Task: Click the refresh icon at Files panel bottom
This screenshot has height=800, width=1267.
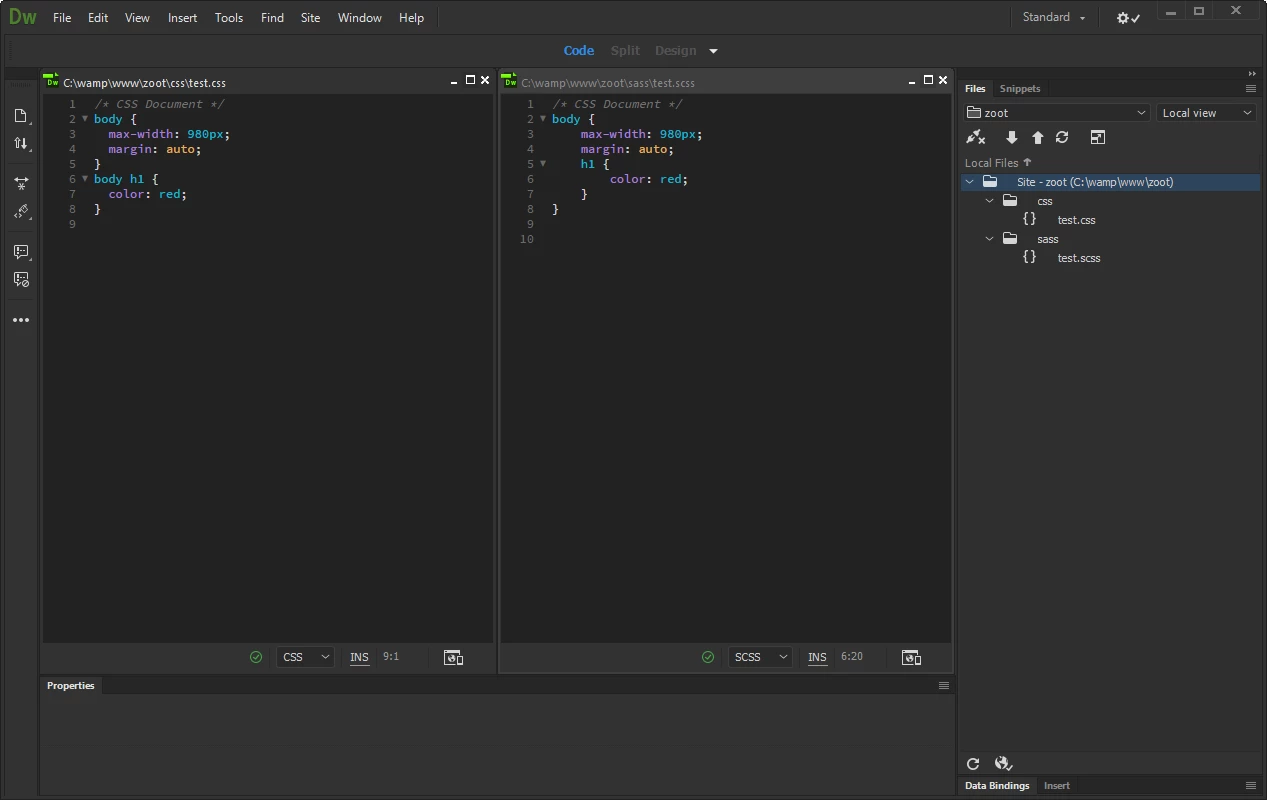Action: pyautogui.click(x=973, y=763)
